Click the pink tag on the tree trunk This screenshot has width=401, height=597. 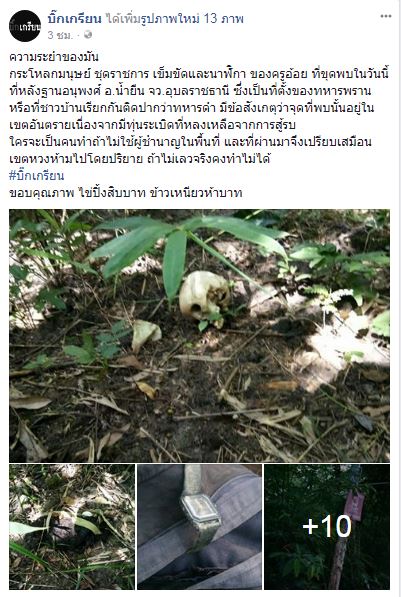354,505
